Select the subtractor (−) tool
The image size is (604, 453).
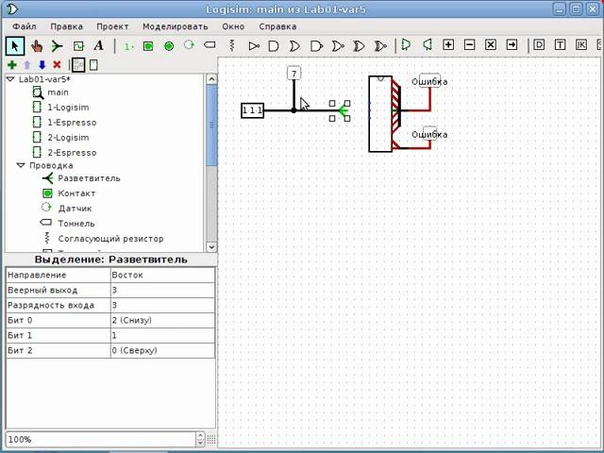[470, 45]
